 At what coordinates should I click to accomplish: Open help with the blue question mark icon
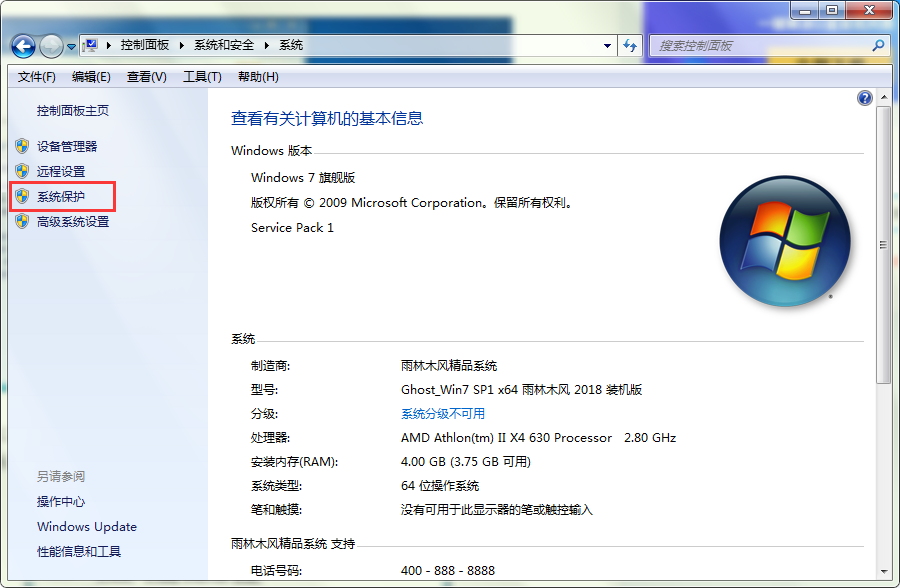[865, 98]
